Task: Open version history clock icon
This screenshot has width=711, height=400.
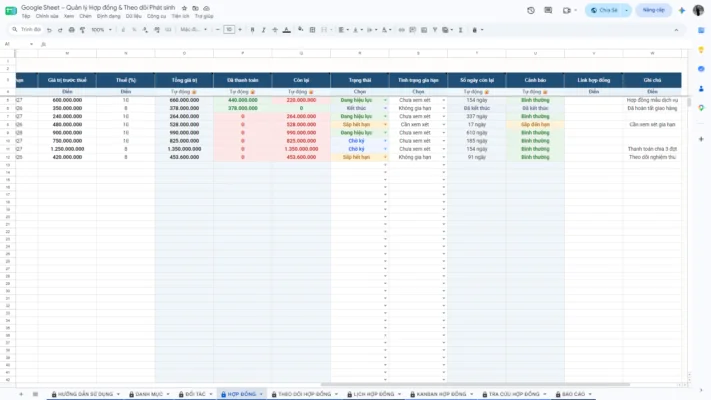Action: point(531,10)
